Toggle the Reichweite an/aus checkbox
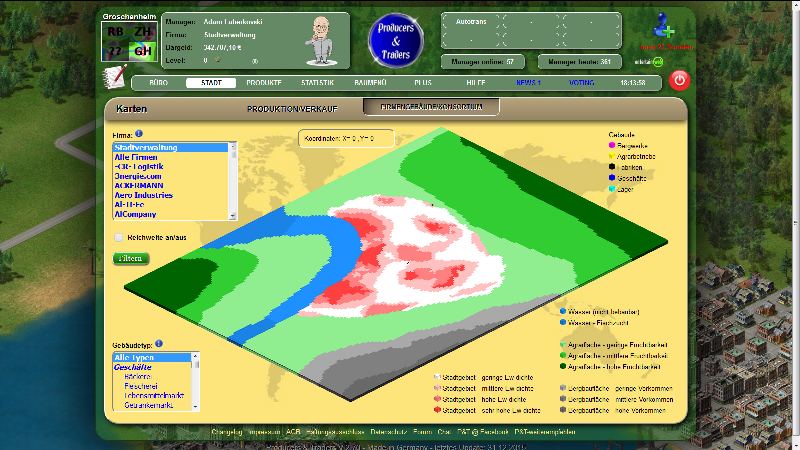 (x=119, y=238)
